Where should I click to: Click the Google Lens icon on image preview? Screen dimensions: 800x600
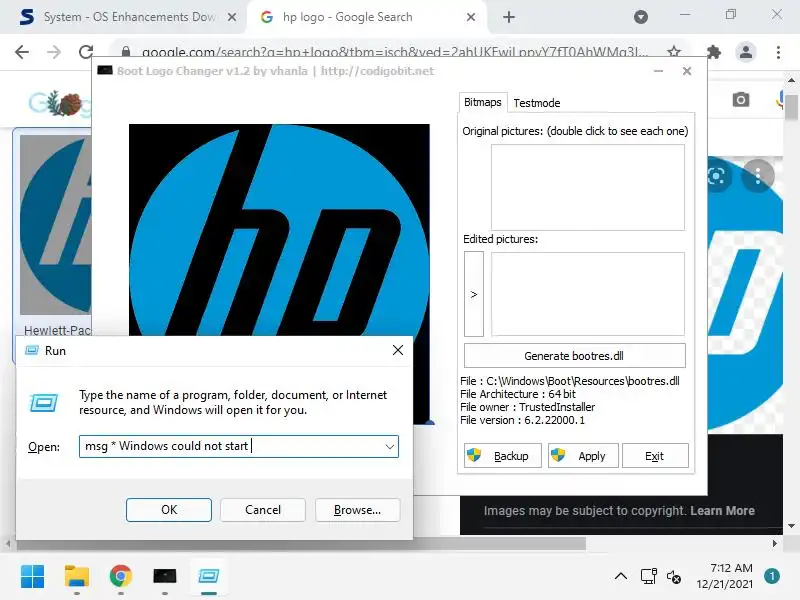coord(716,177)
